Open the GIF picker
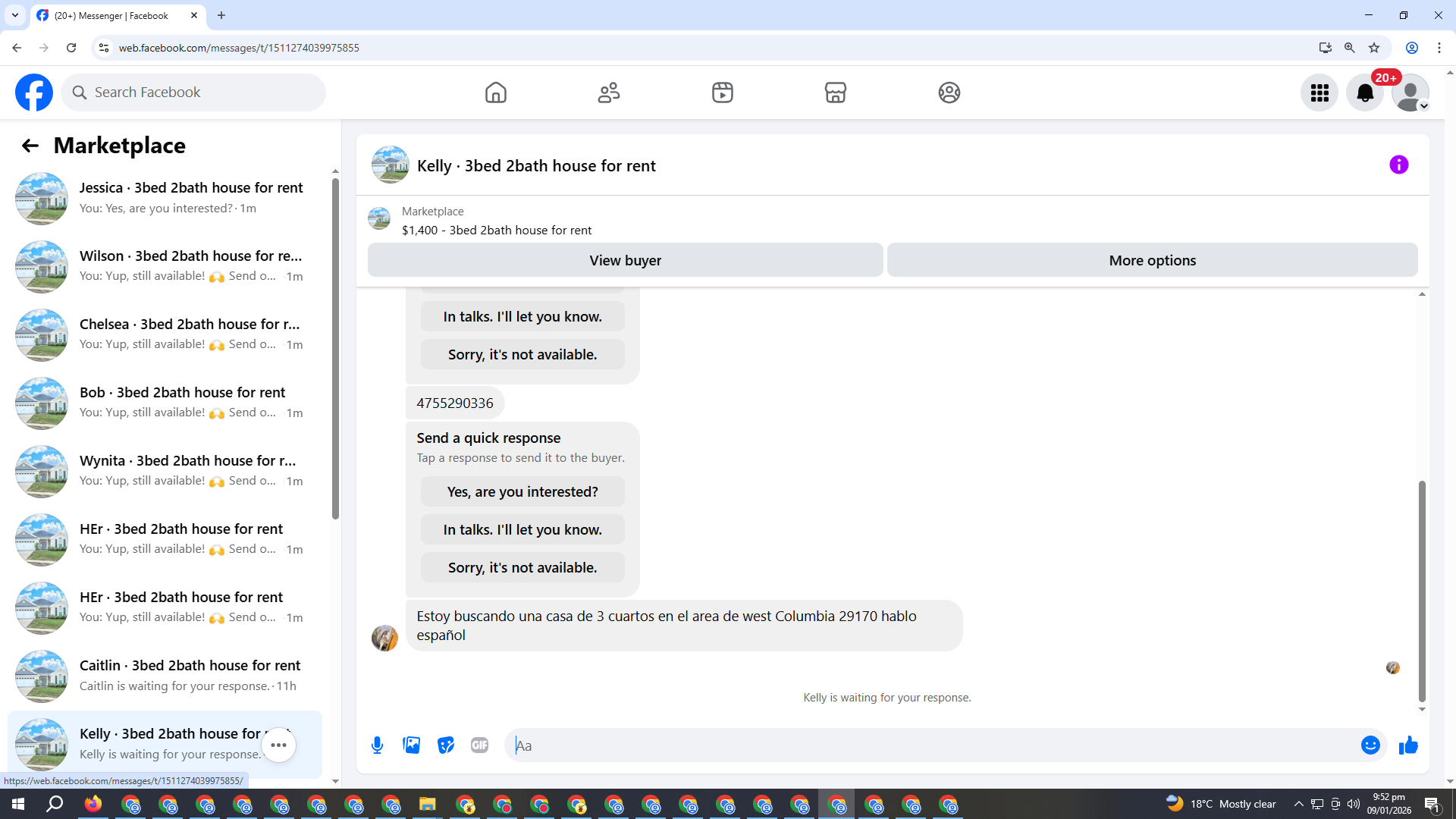The width and height of the screenshot is (1456, 819). point(479,745)
